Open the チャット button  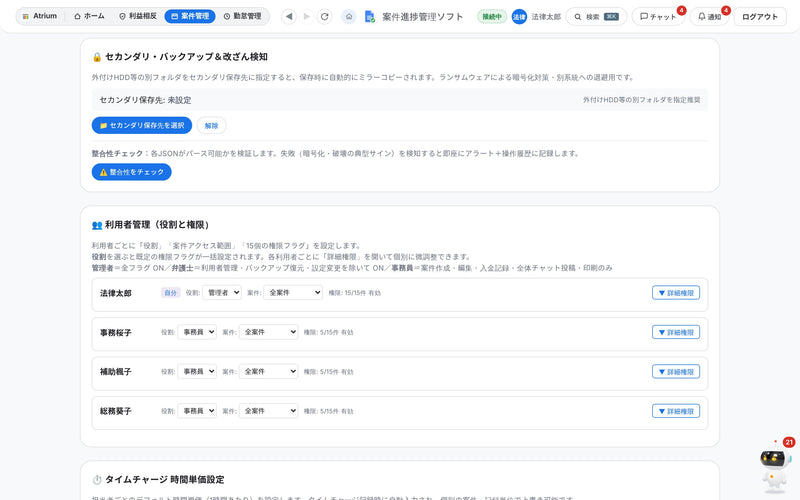coord(658,17)
